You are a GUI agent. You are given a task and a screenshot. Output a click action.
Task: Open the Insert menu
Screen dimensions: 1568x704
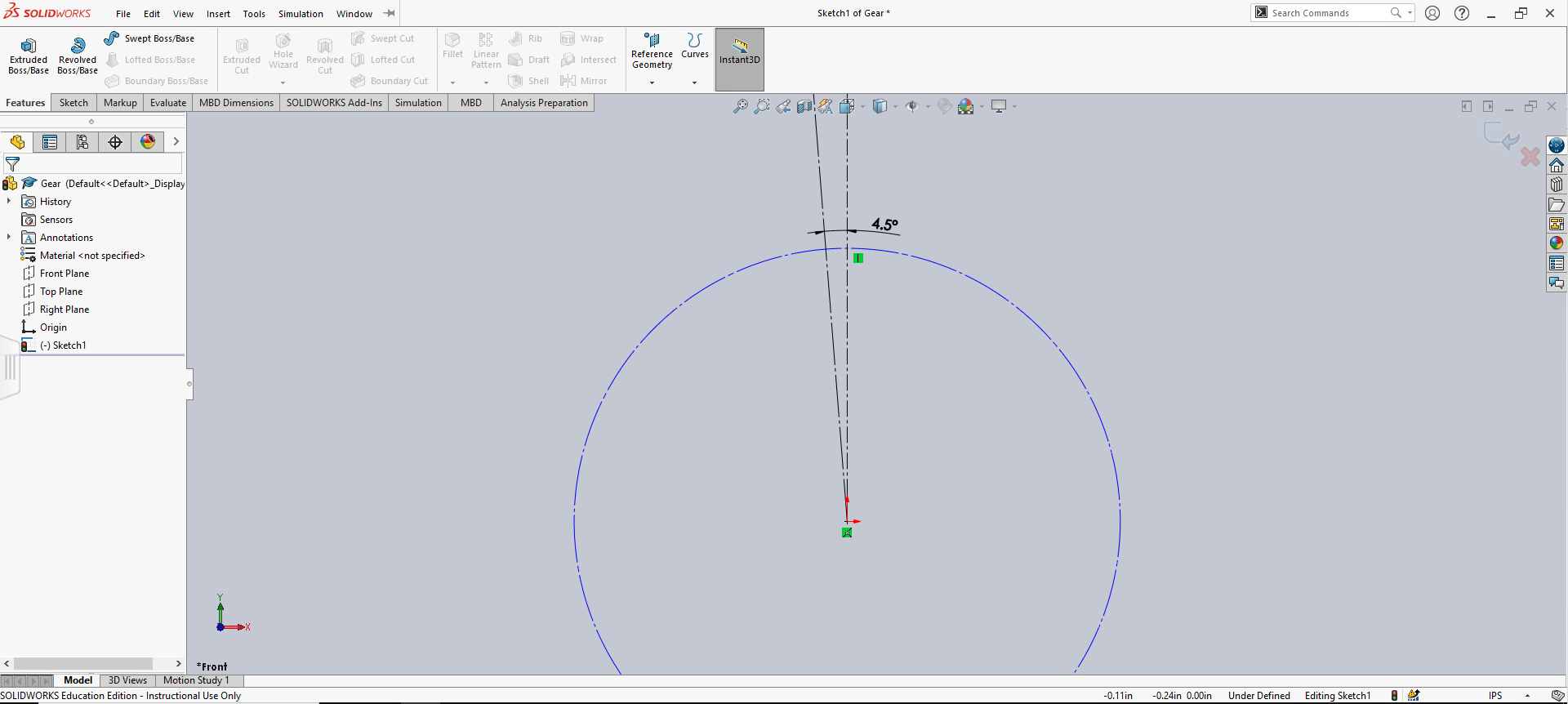(218, 14)
